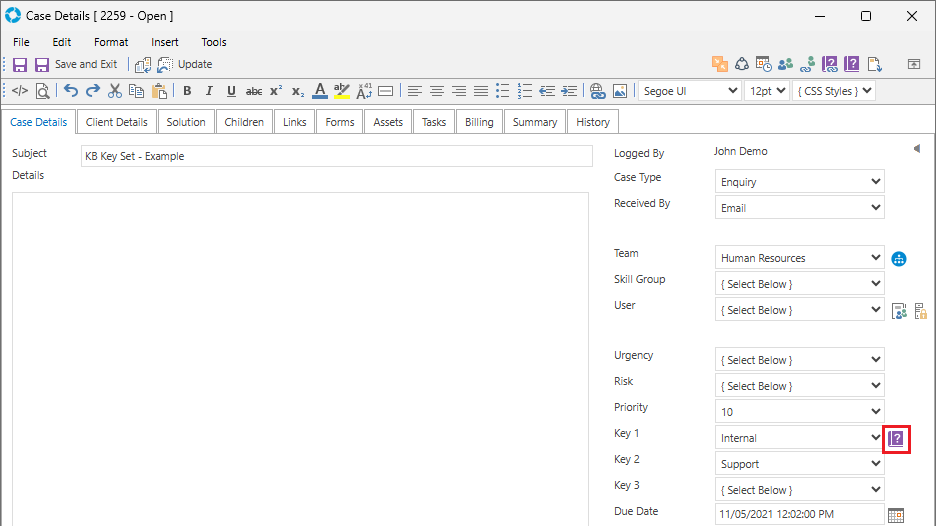Open the HTML source code view
Screen dimensions: 936x526
pos(20,91)
